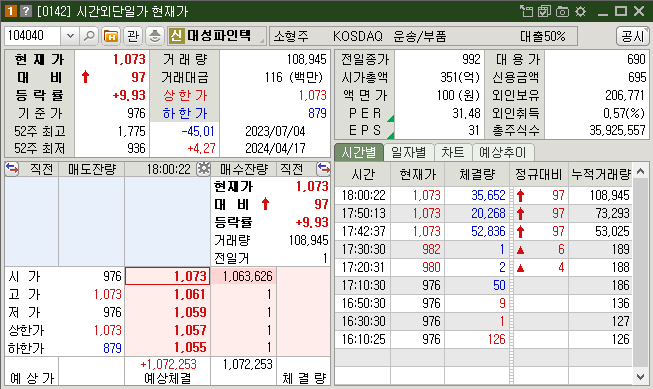Click the 52주 최고 date 2023/07/04

coord(275,131)
